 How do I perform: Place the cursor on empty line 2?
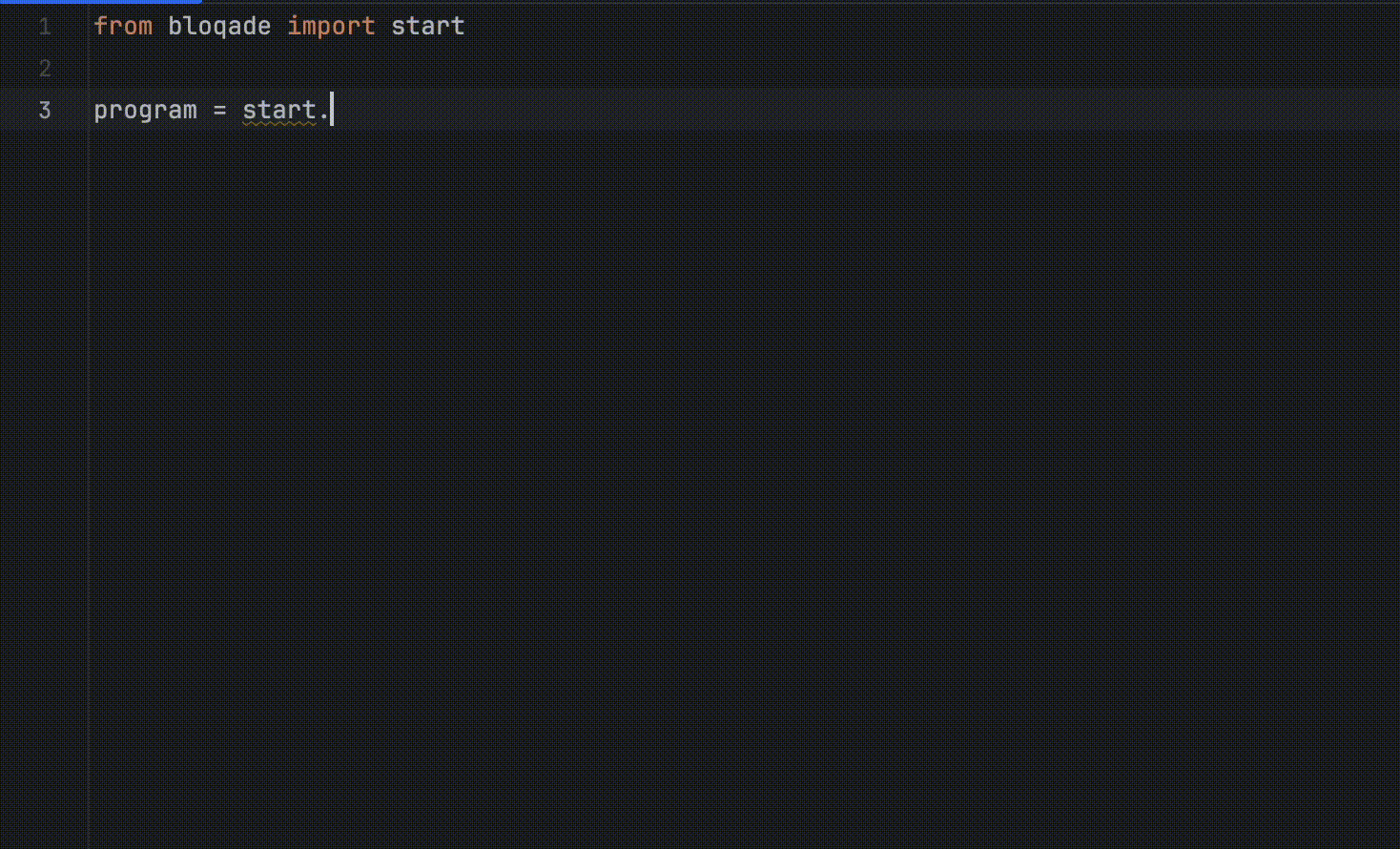tap(286, 69)
